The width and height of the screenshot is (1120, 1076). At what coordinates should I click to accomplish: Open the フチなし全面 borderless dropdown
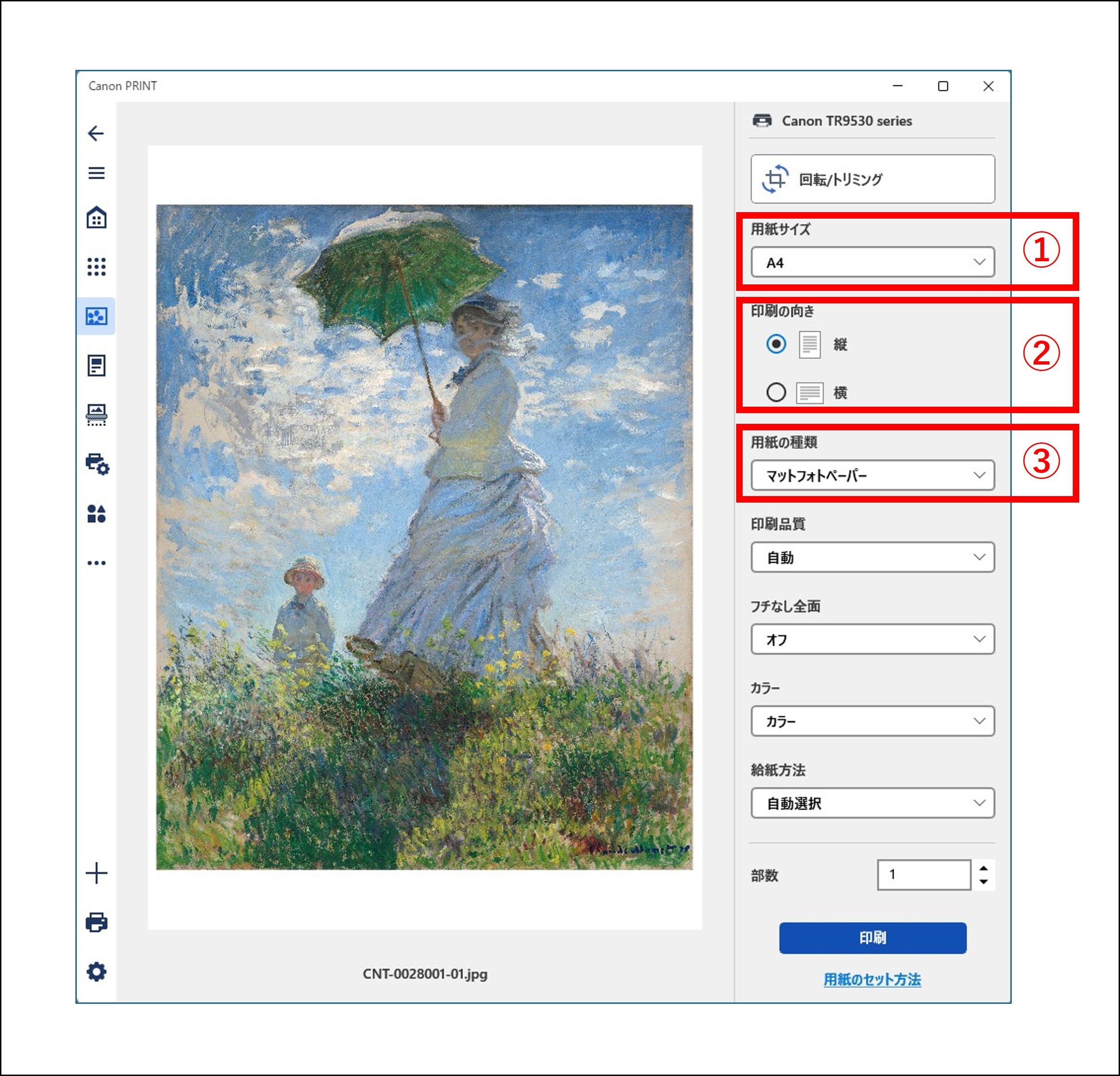click(x=872, y=639)
